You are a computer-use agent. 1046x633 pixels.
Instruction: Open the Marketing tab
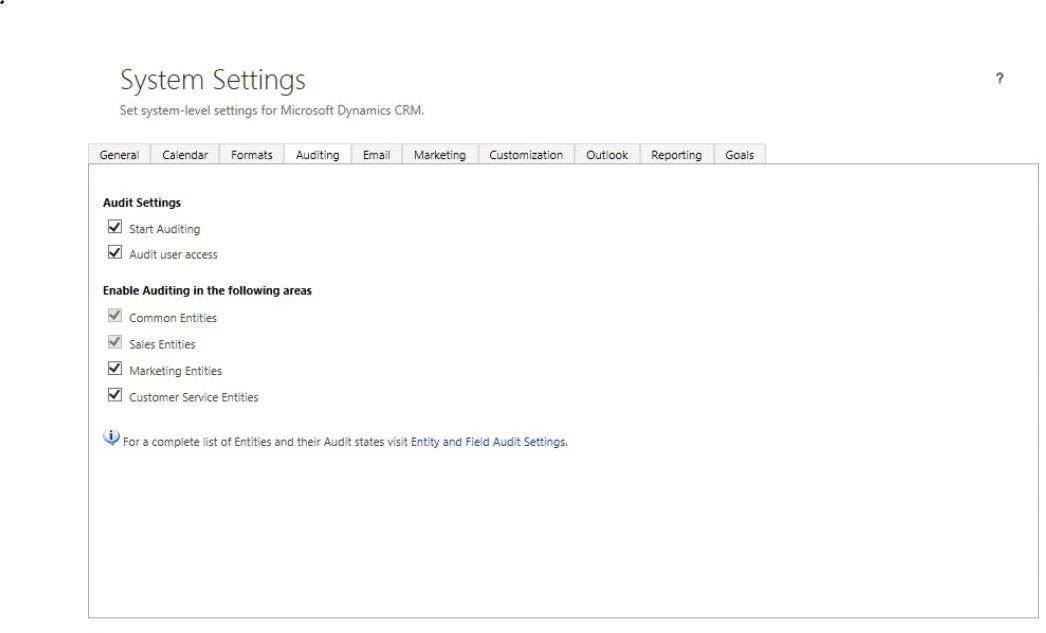click(x=440, y=155)
